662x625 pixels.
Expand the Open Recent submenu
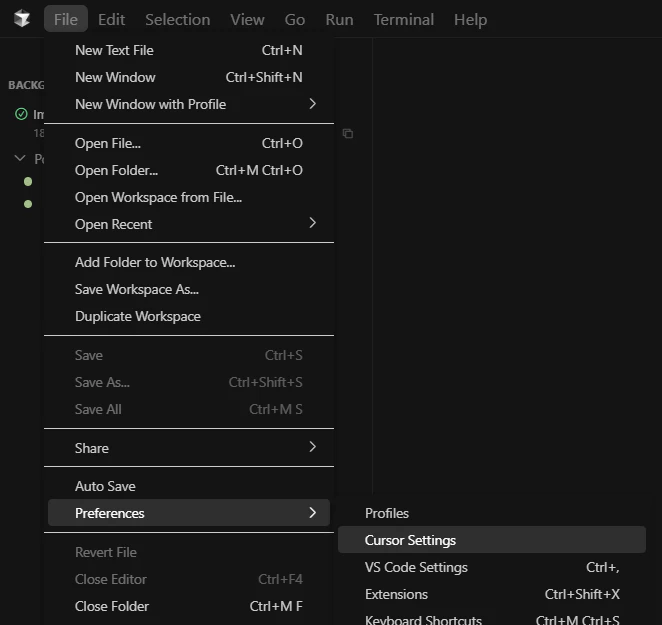[189, 224]
